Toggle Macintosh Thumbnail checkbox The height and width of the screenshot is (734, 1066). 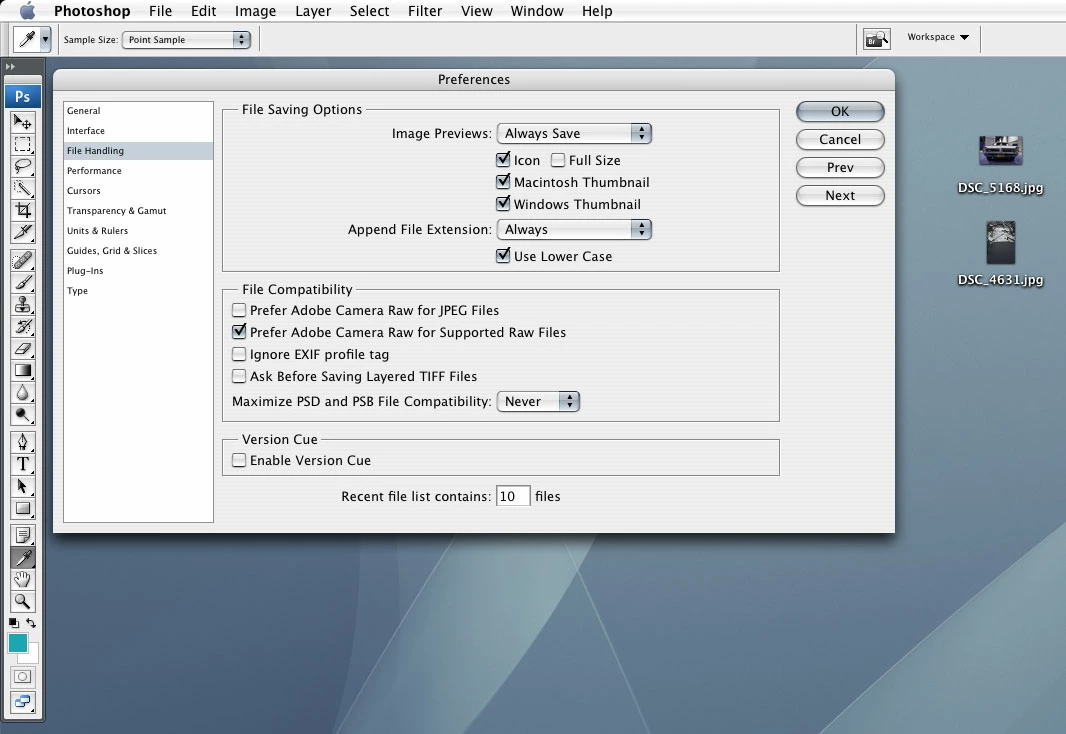(503, 181)
